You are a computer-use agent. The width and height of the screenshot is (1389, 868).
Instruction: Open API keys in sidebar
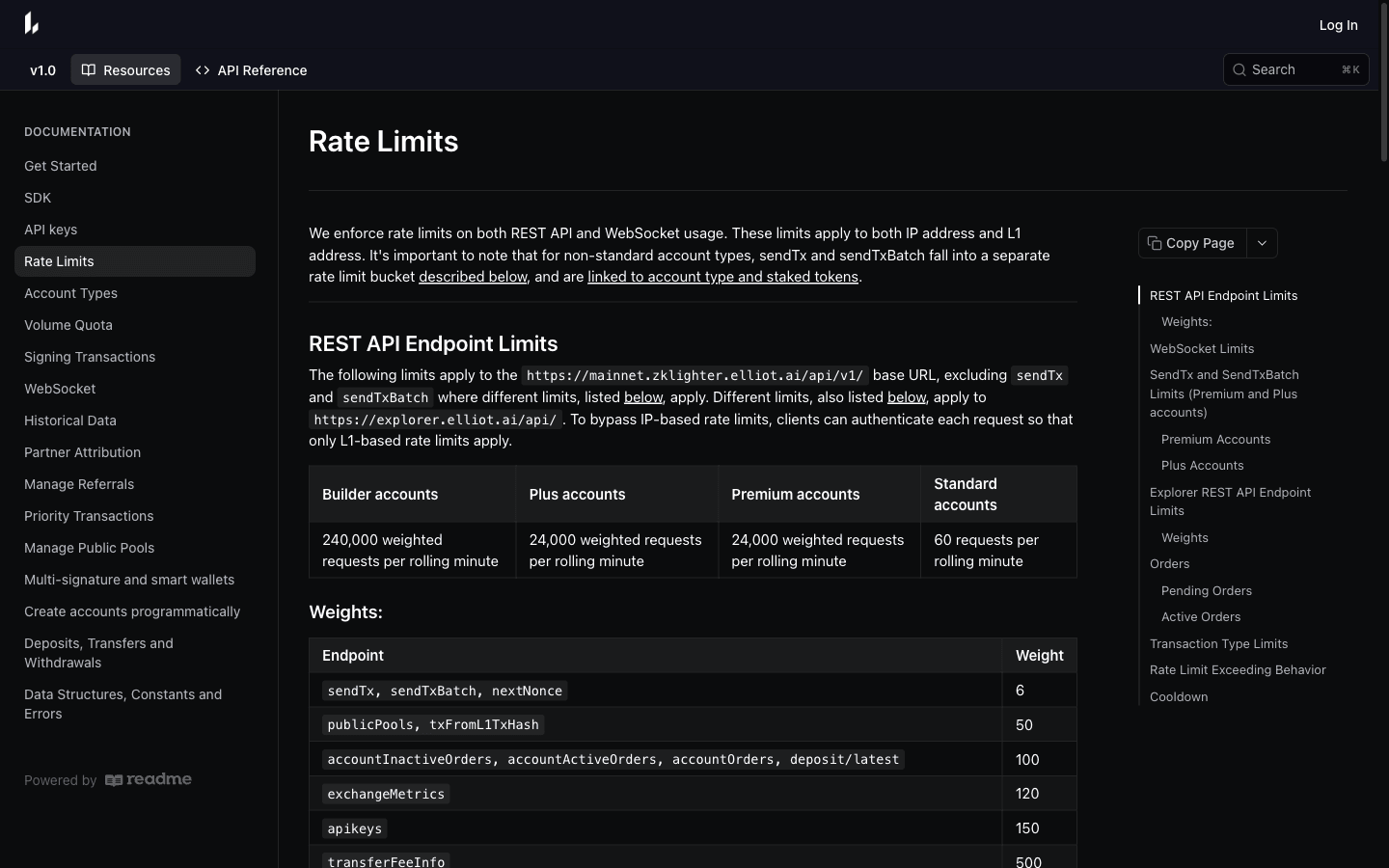135,230
